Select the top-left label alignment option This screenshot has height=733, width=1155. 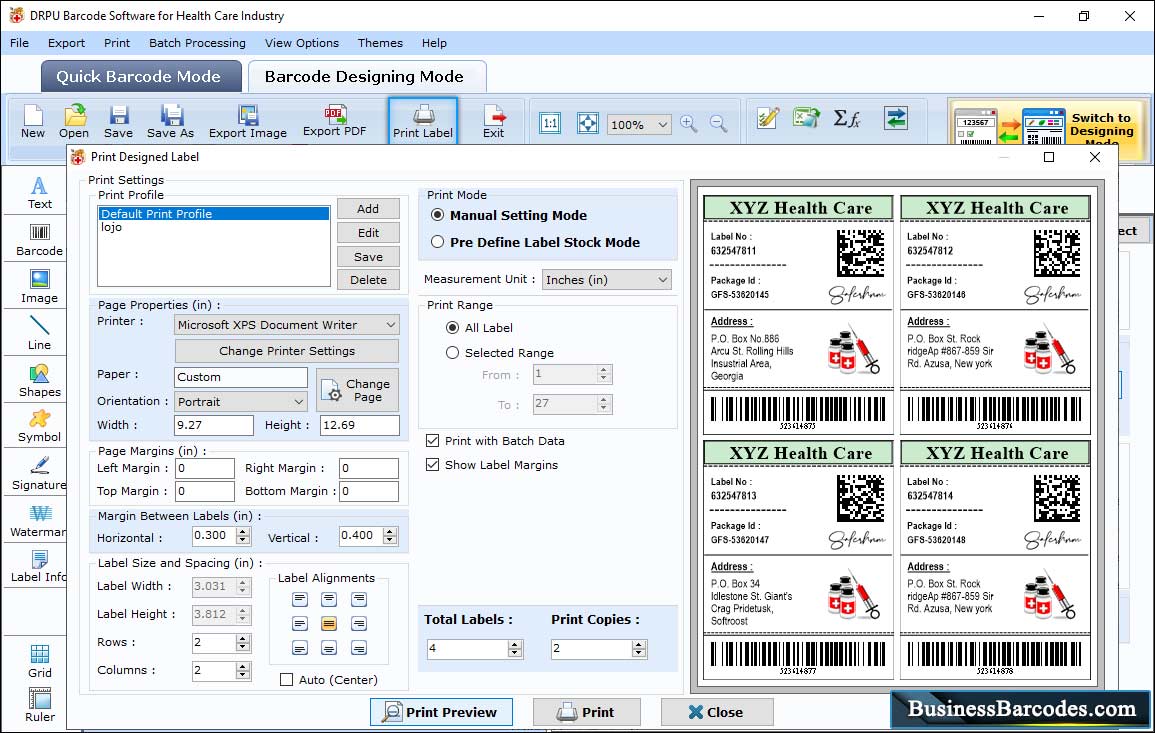pyautogui.click(x=300, y=599)
